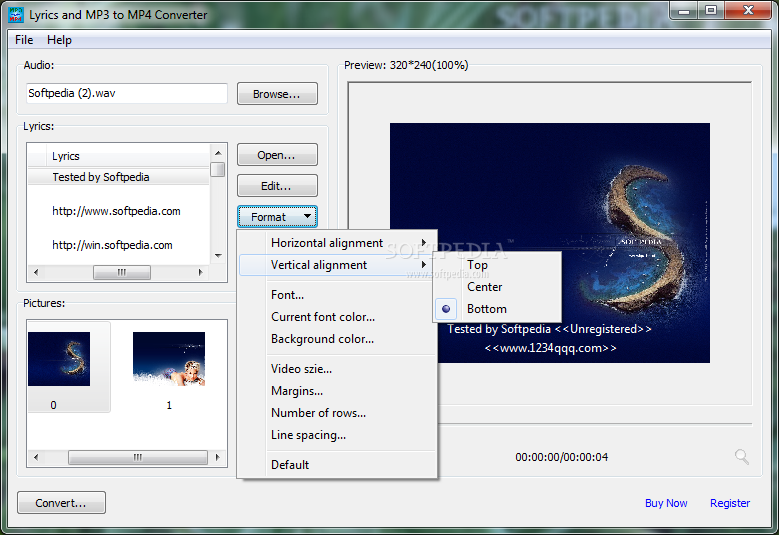Click the time display 00:00:00/00:00:04

point(561,457)
